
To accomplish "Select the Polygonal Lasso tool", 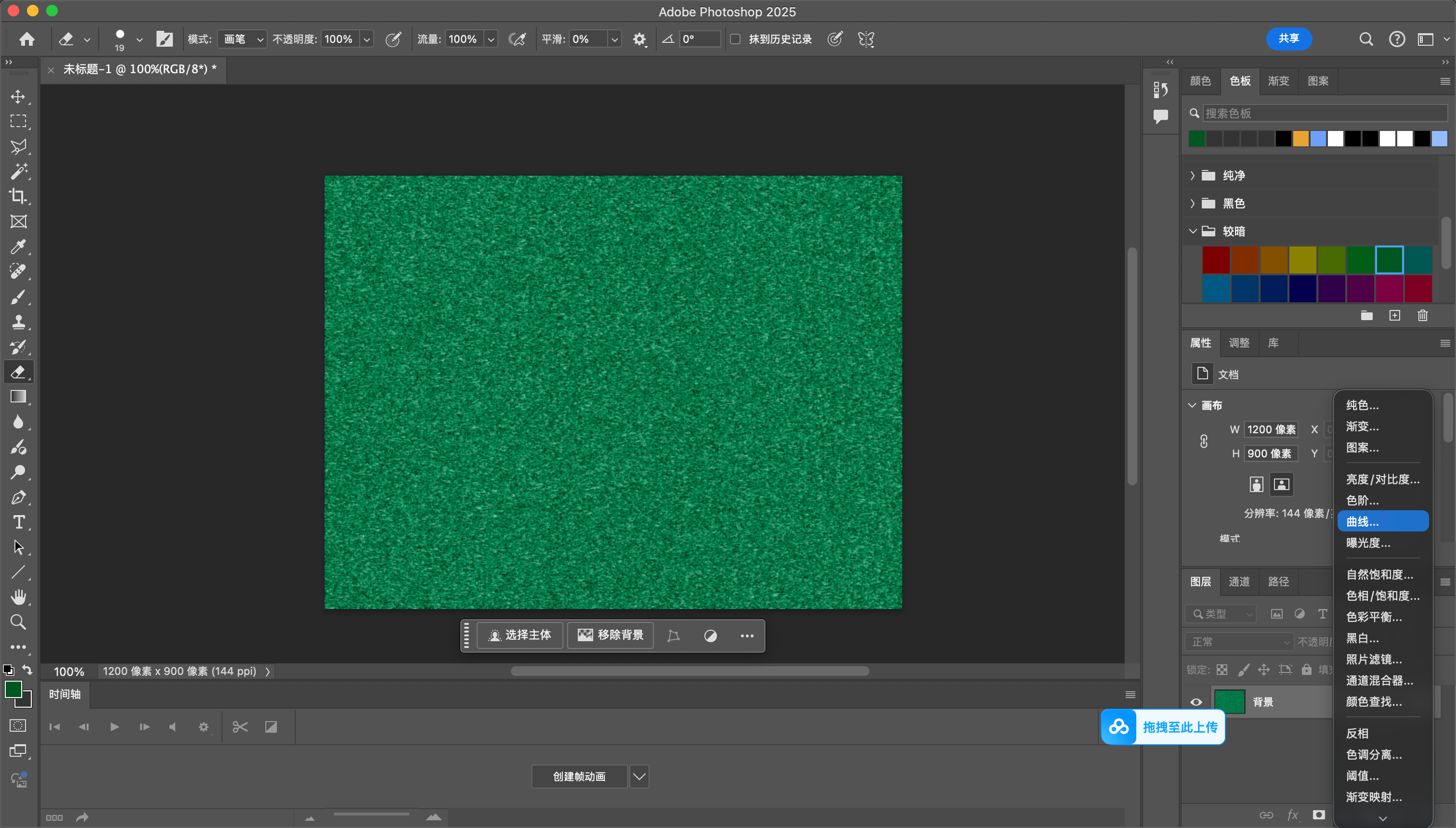I will [18, 146].
